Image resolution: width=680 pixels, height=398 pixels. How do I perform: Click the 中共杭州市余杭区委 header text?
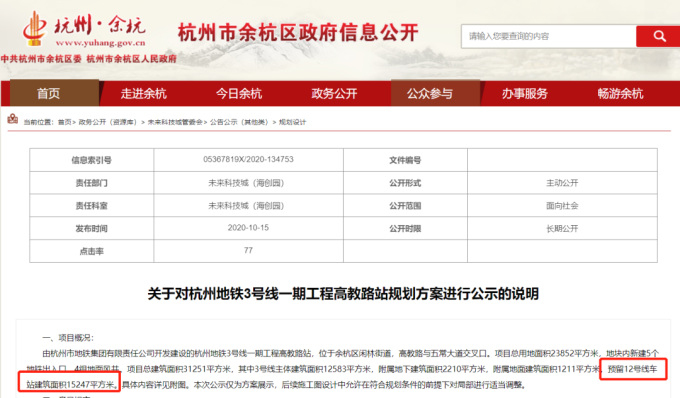41,59
